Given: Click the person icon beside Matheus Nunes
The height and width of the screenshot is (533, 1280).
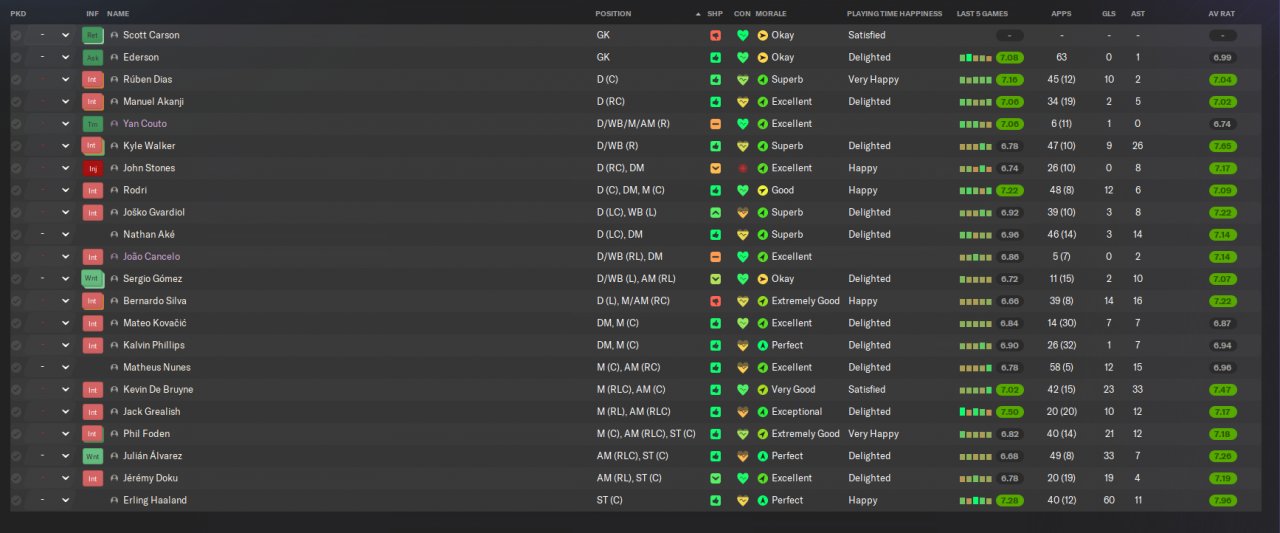Looking at the screenshot, I should click(x=114, y=367).
